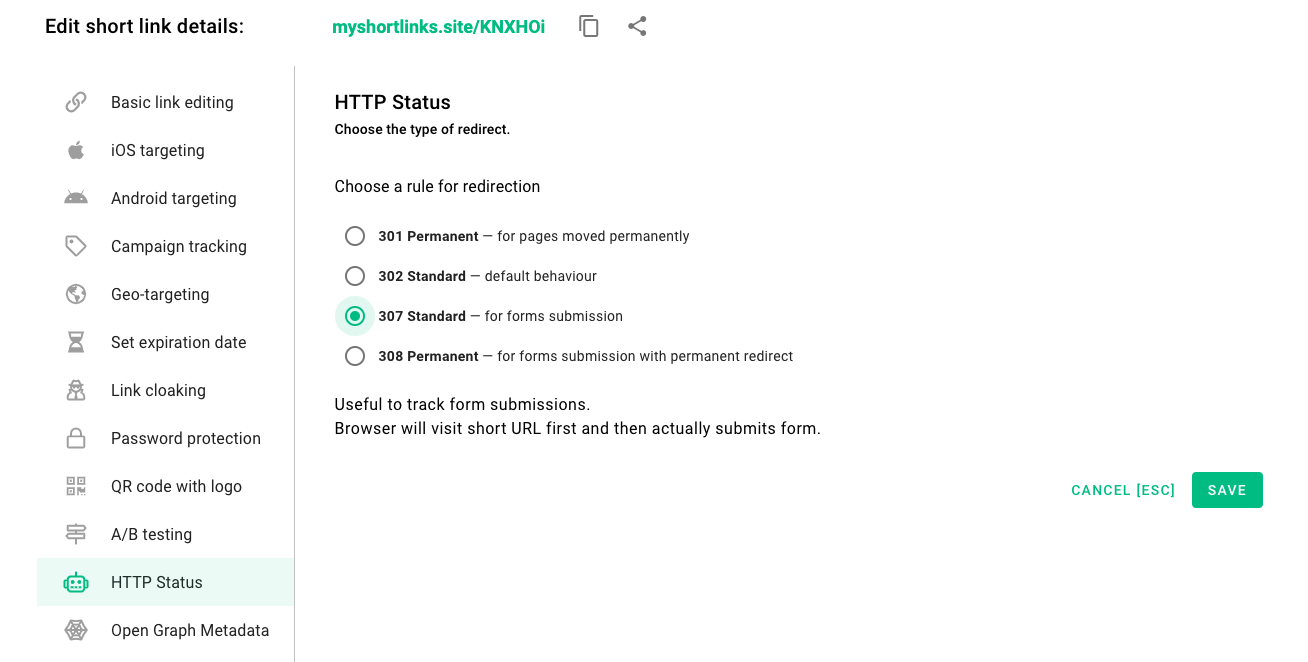Open QR code settings via the QR icon
Image resolution: width=1308 pixels, height=662 pixels.
pyautogui.click(x=76, y=485)
